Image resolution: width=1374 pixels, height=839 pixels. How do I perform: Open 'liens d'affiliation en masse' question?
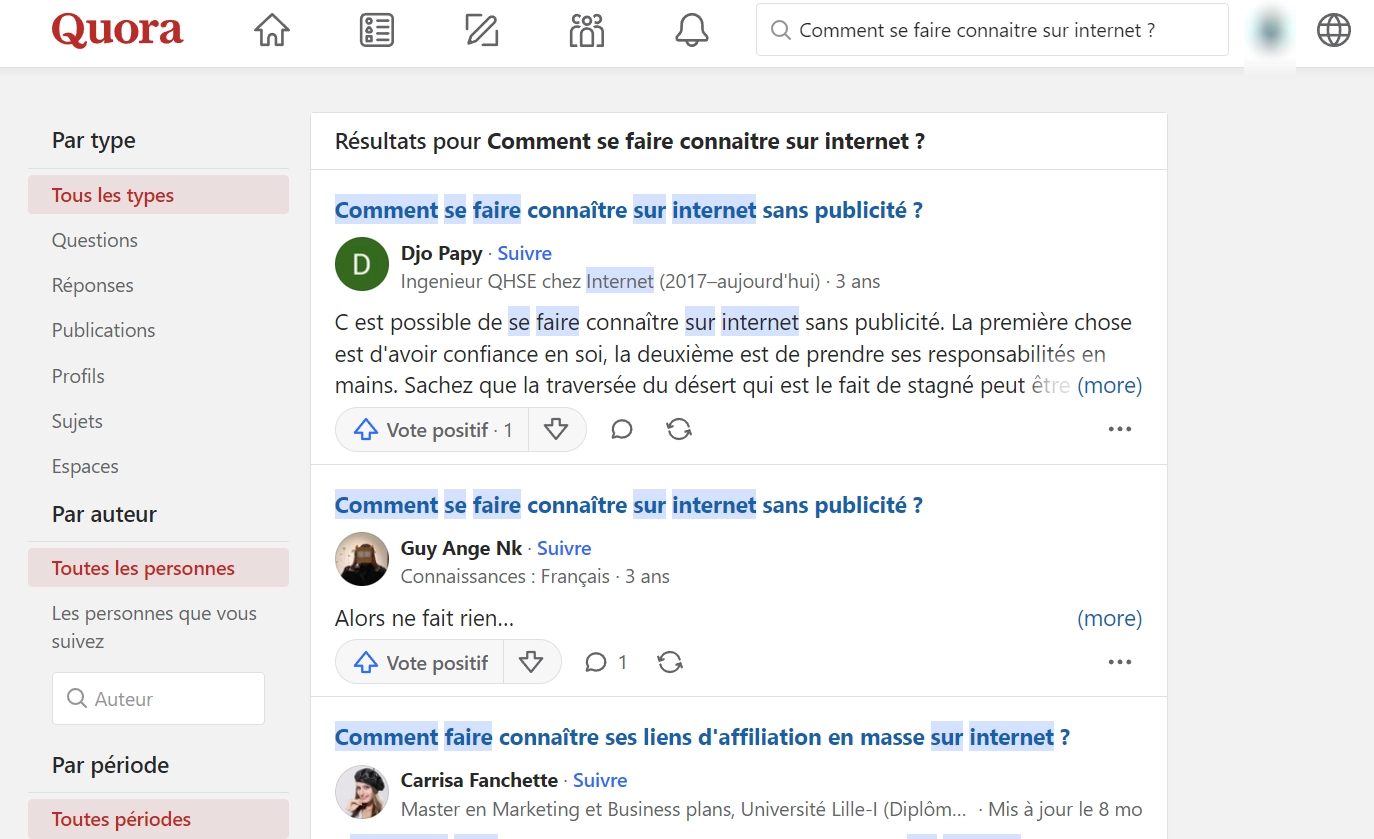coord(702,737)
